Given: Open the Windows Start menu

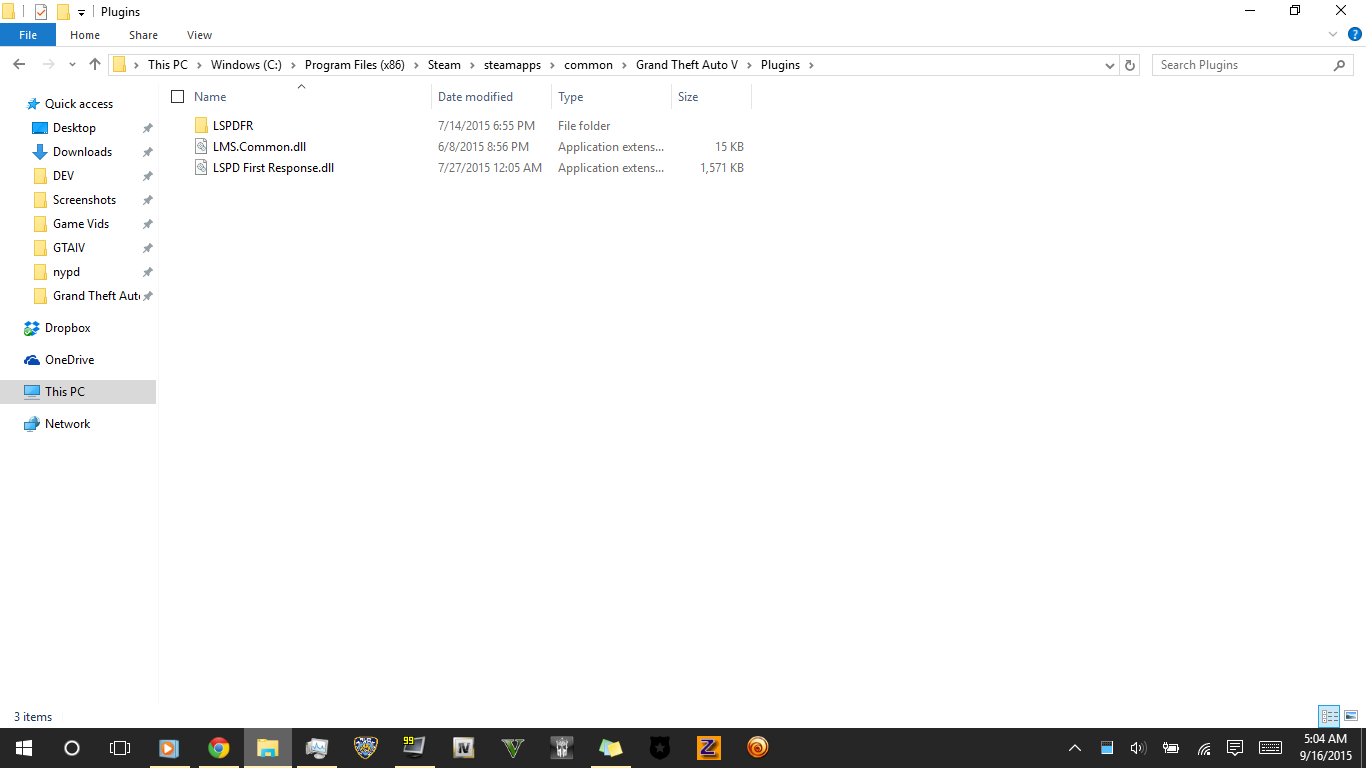Looking at the screenshot, I should tap(24, 748).
